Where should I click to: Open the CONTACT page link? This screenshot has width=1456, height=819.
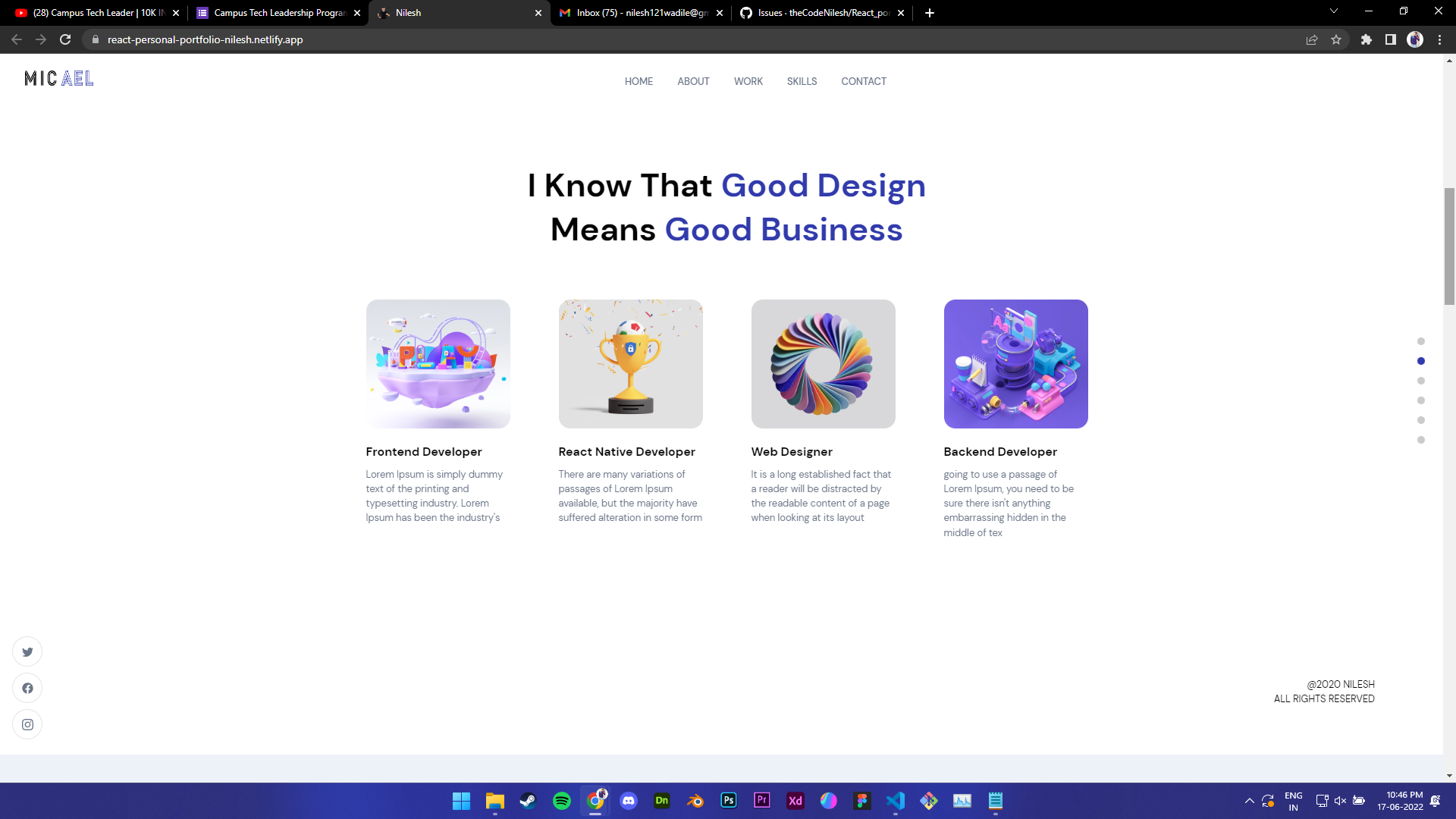pyautogui.click(x=864, y=81)
